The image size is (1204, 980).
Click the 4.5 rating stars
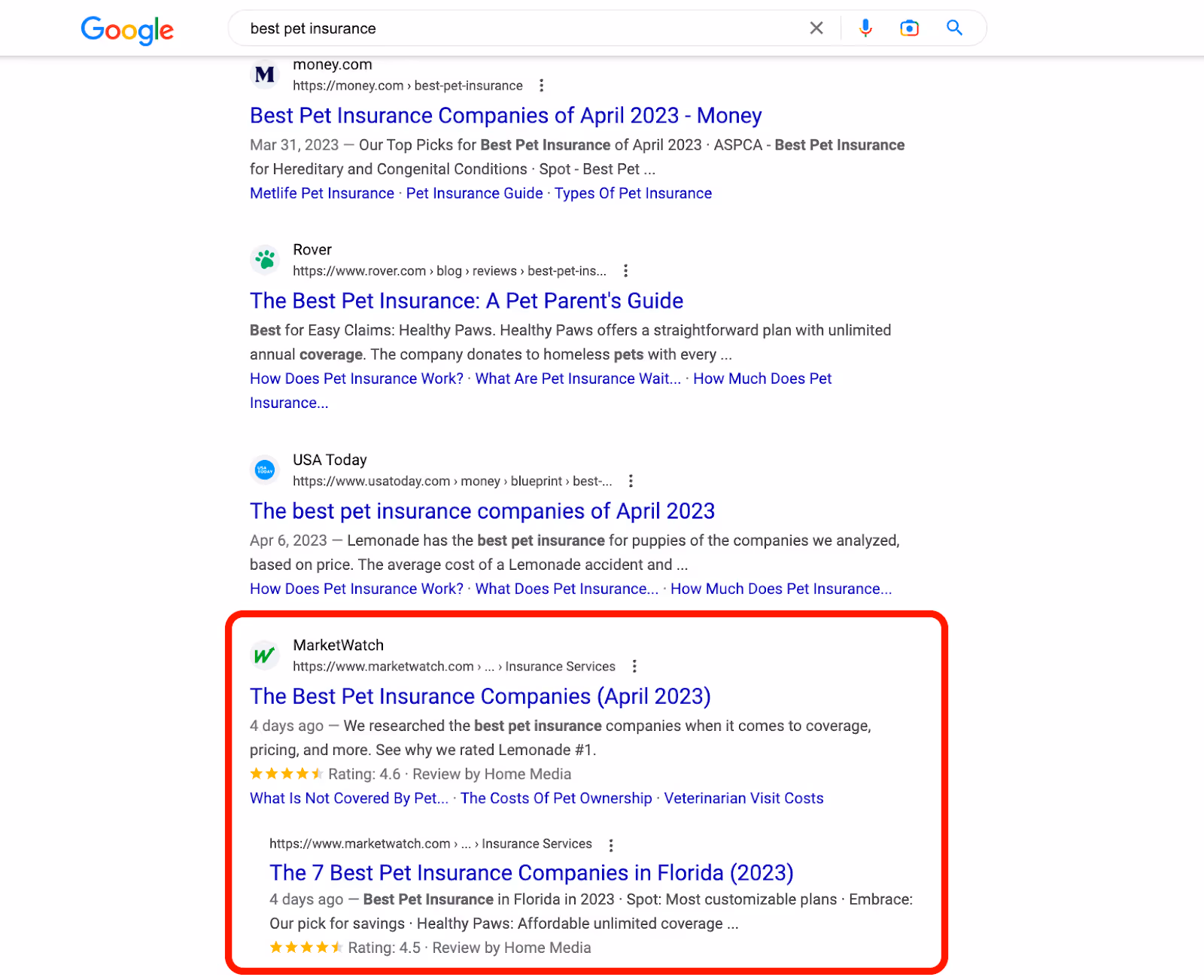(x=306, y=948)
